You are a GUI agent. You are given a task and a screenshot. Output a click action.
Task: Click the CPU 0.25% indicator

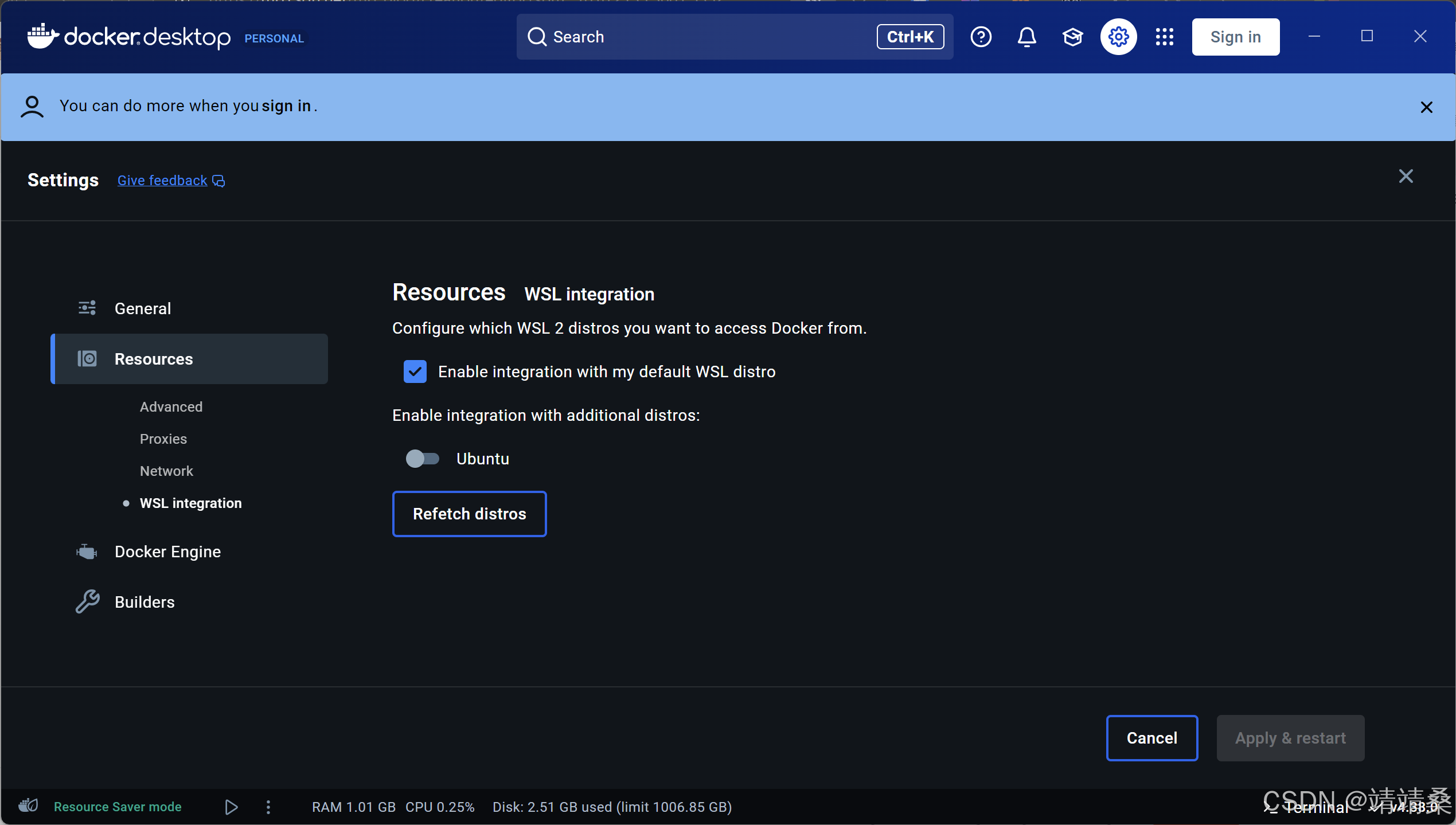[440, 807]
